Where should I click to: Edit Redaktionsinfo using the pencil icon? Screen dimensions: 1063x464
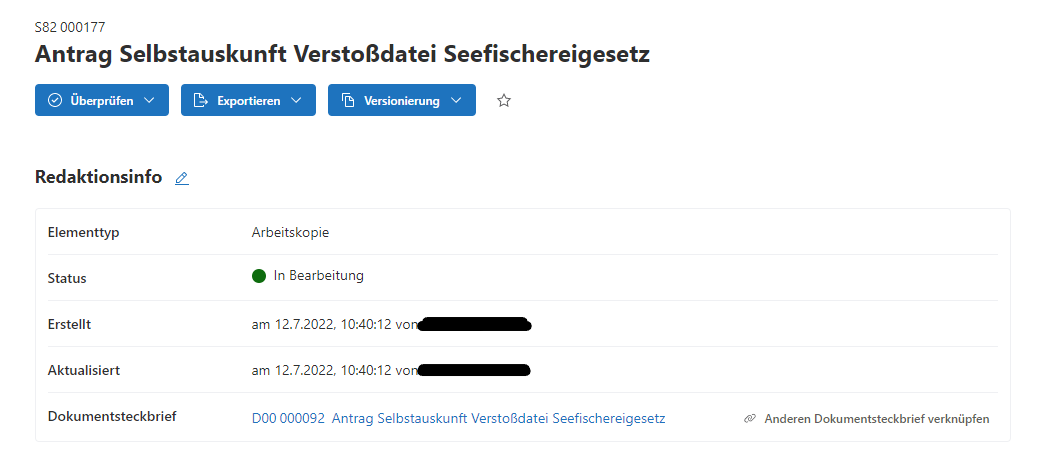pyautogui.click(x=181, y=178)
